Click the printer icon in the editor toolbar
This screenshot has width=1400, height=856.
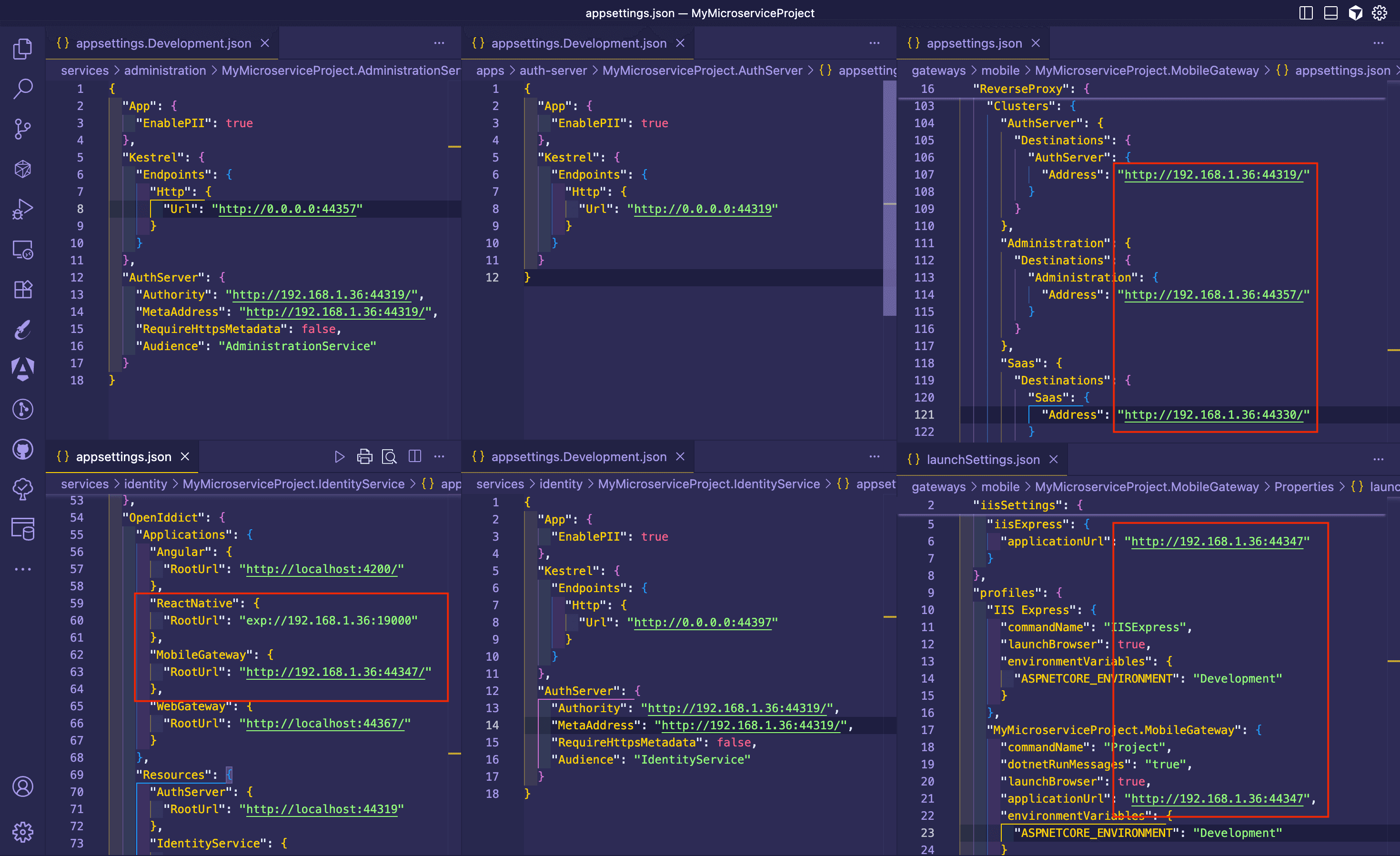[x=365, y=456]
